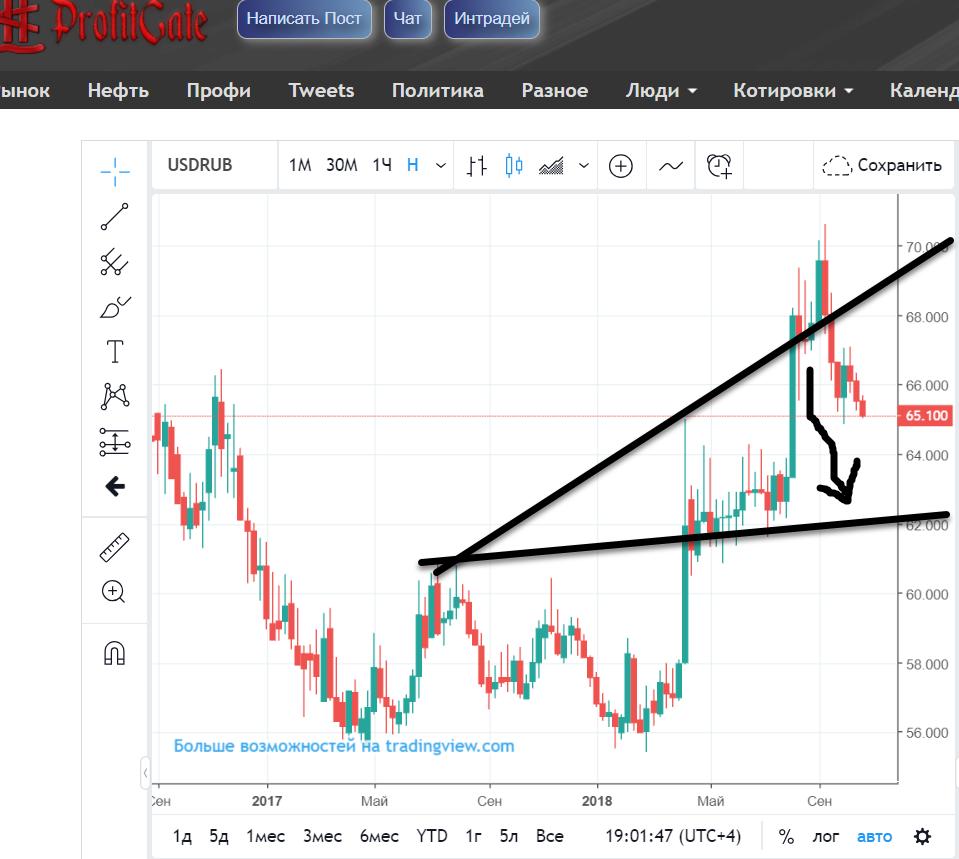959x859 pixels.
Task: Select the pitchfork tool
Action: (x=115, y=262)
